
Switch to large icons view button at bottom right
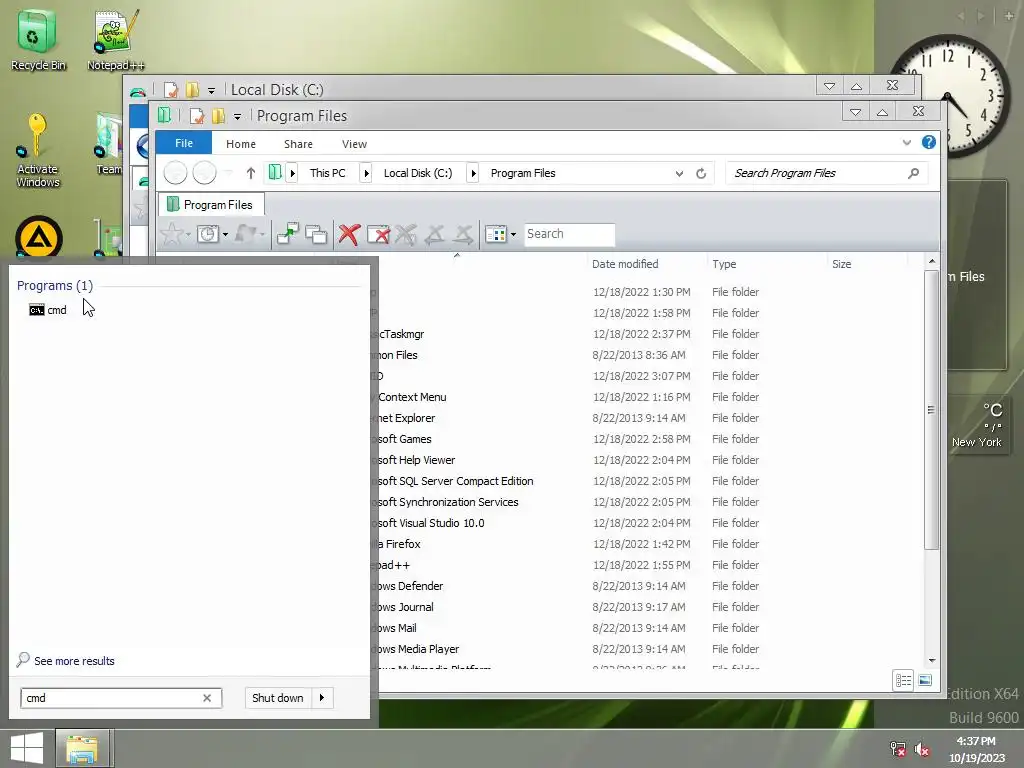pos(925,680)
